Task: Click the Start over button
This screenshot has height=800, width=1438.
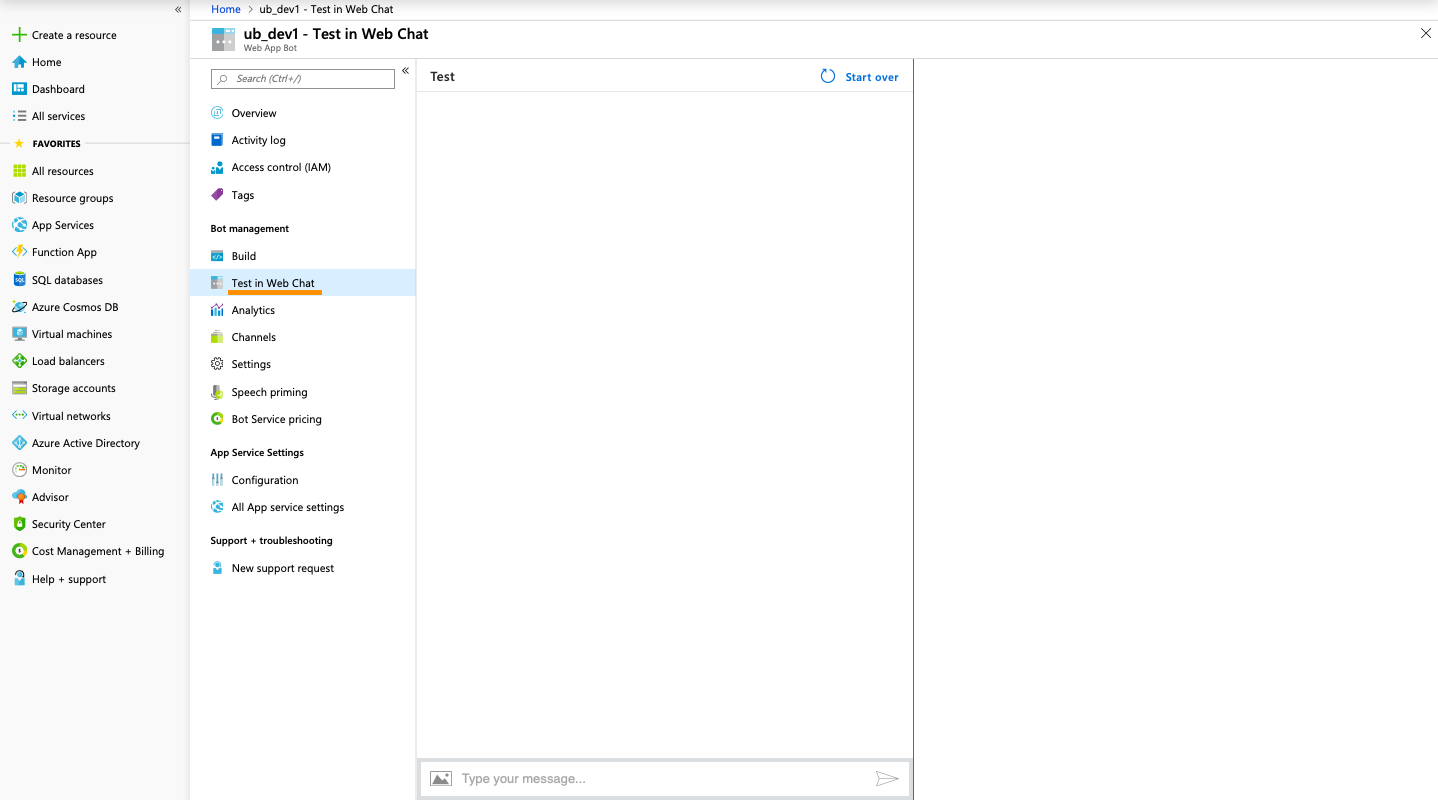Action: tap(860, 77)
